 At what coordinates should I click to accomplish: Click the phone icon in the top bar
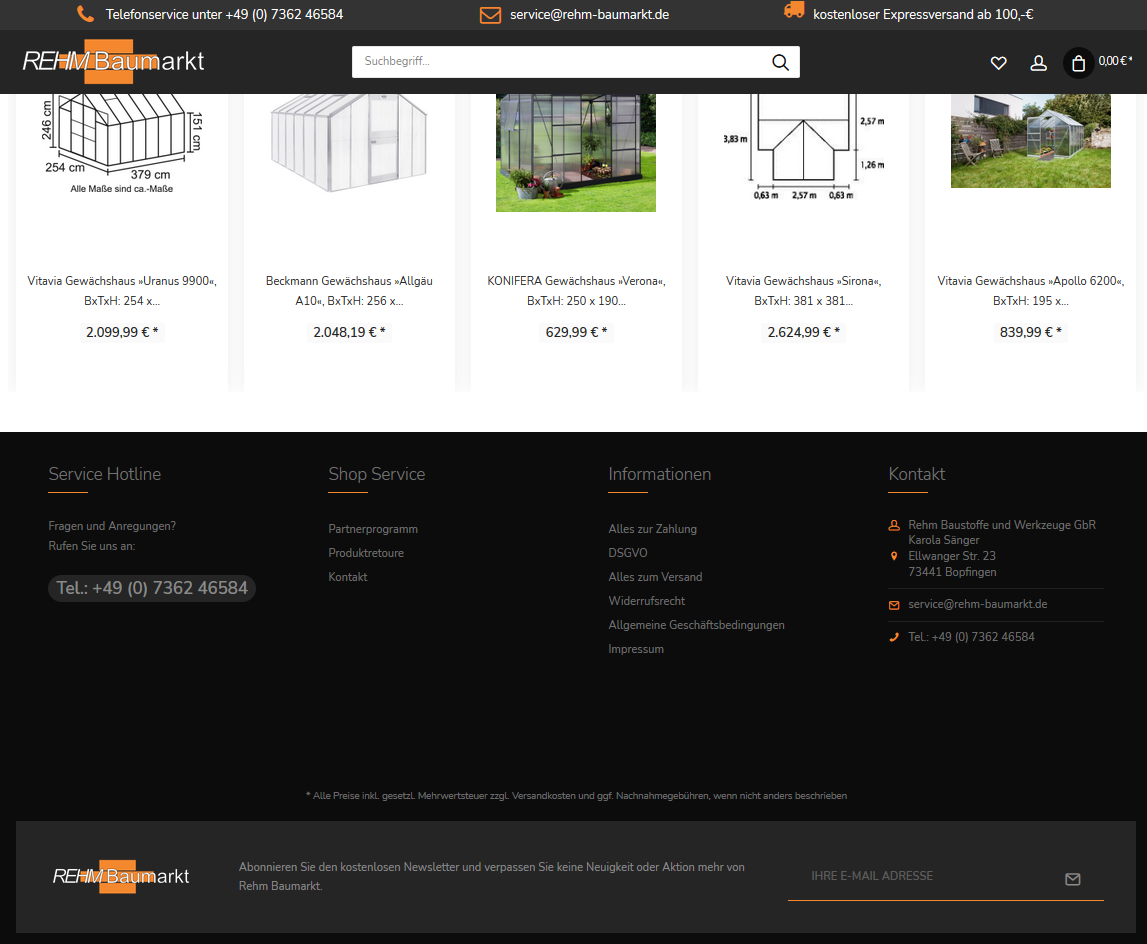point(86,14)
